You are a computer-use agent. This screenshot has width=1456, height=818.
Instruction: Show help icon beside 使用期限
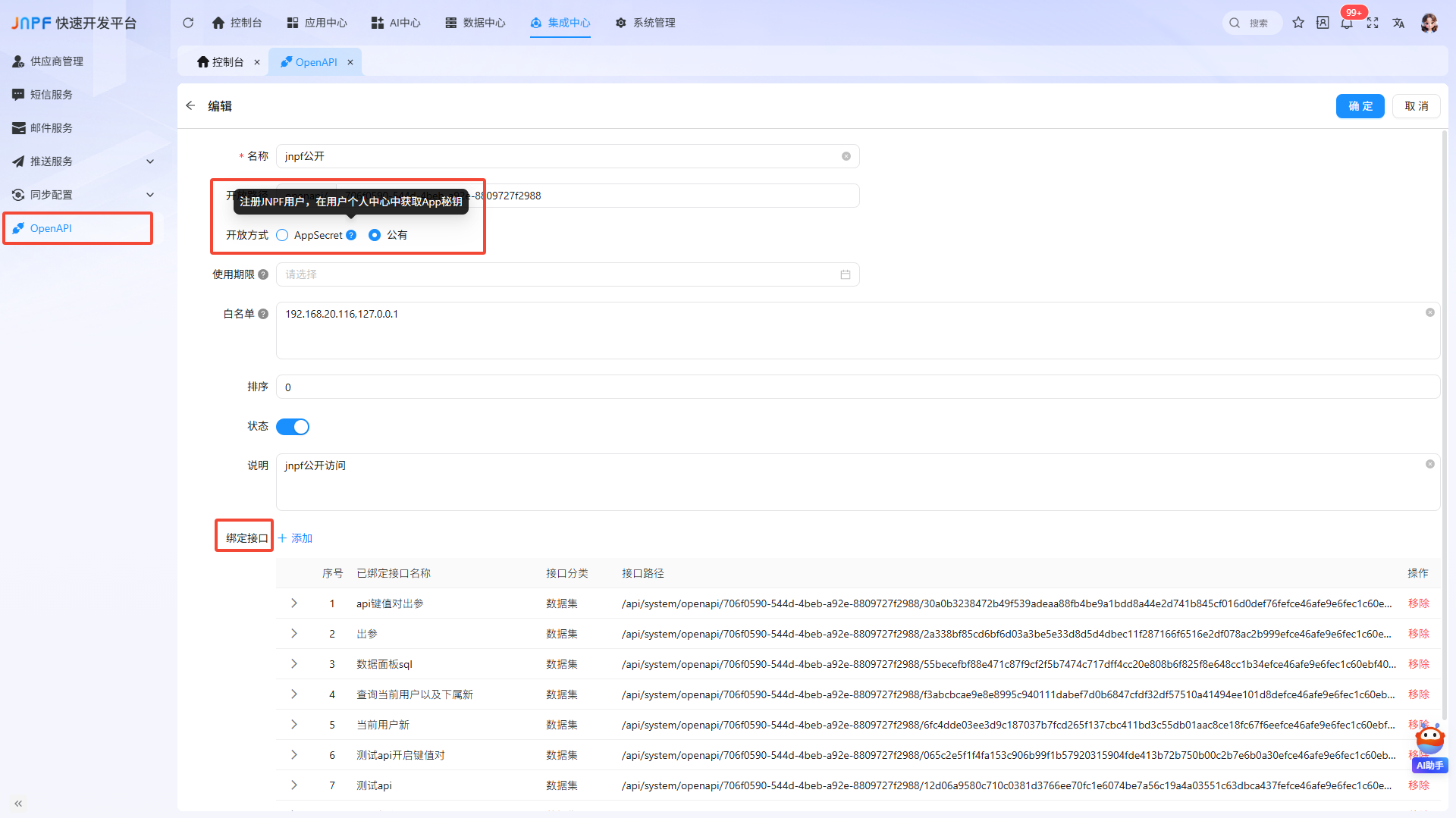click(263, 274)
